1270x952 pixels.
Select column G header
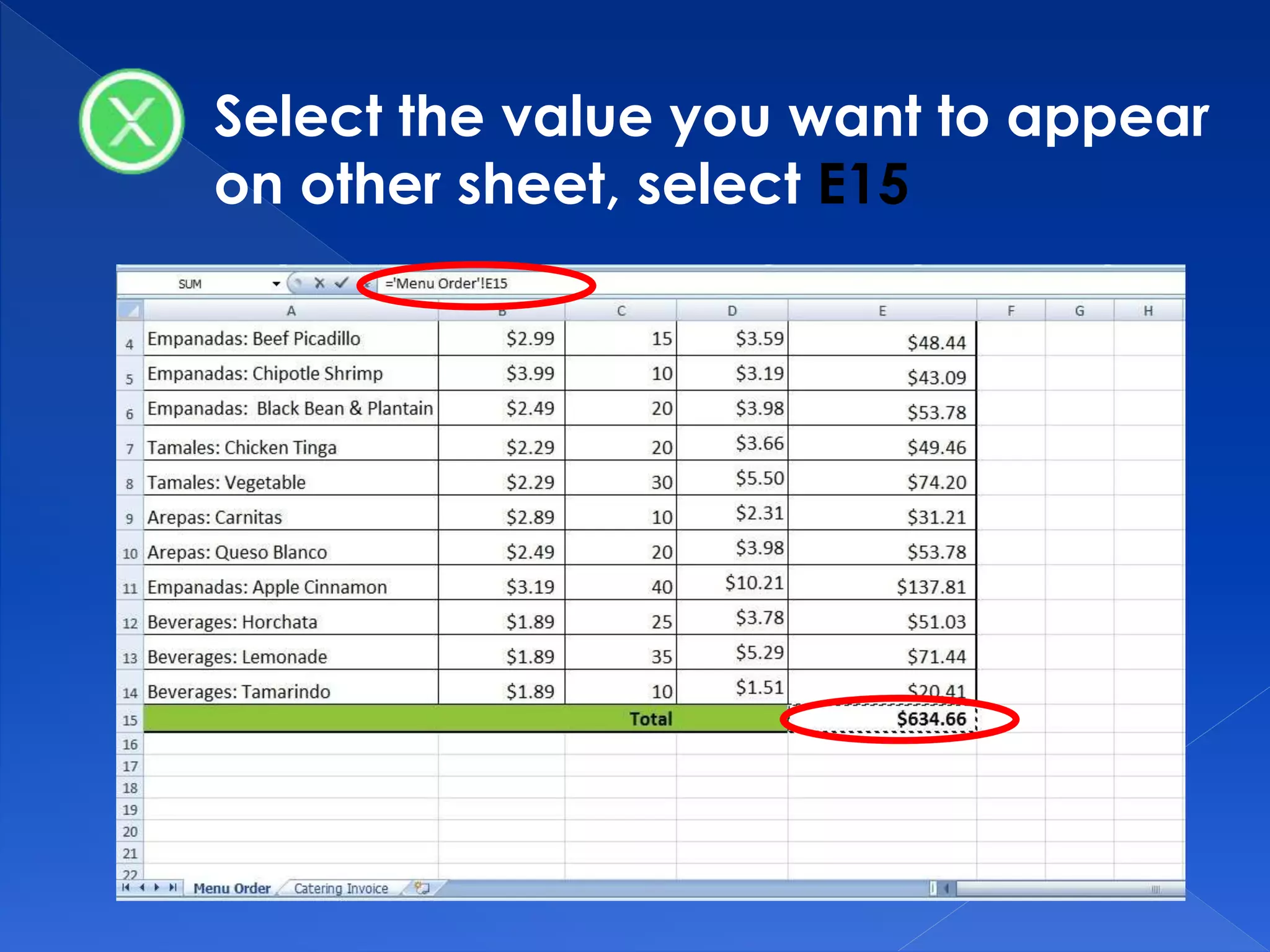tap(1080, 311)
